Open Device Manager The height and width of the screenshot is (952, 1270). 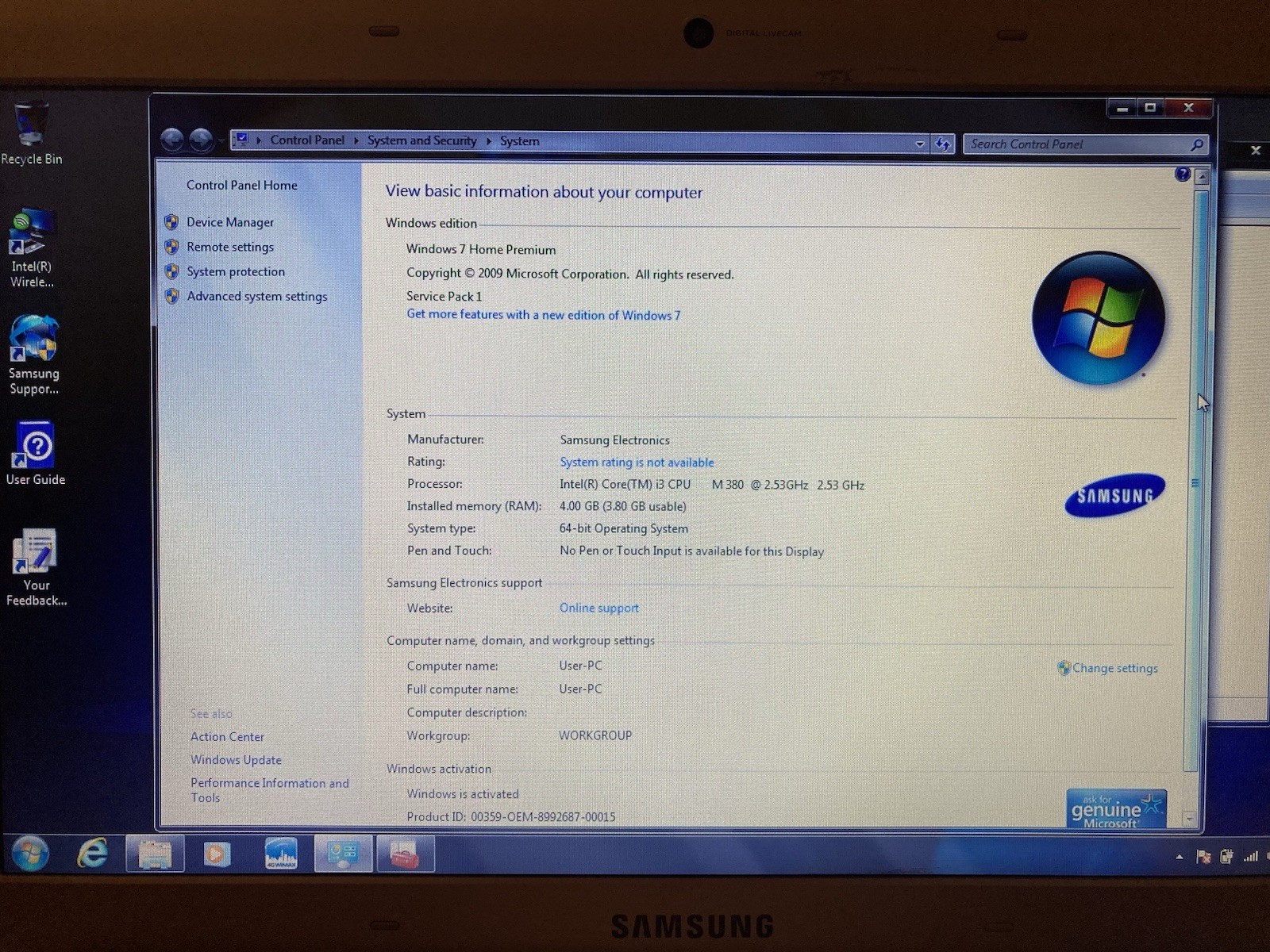230,222
